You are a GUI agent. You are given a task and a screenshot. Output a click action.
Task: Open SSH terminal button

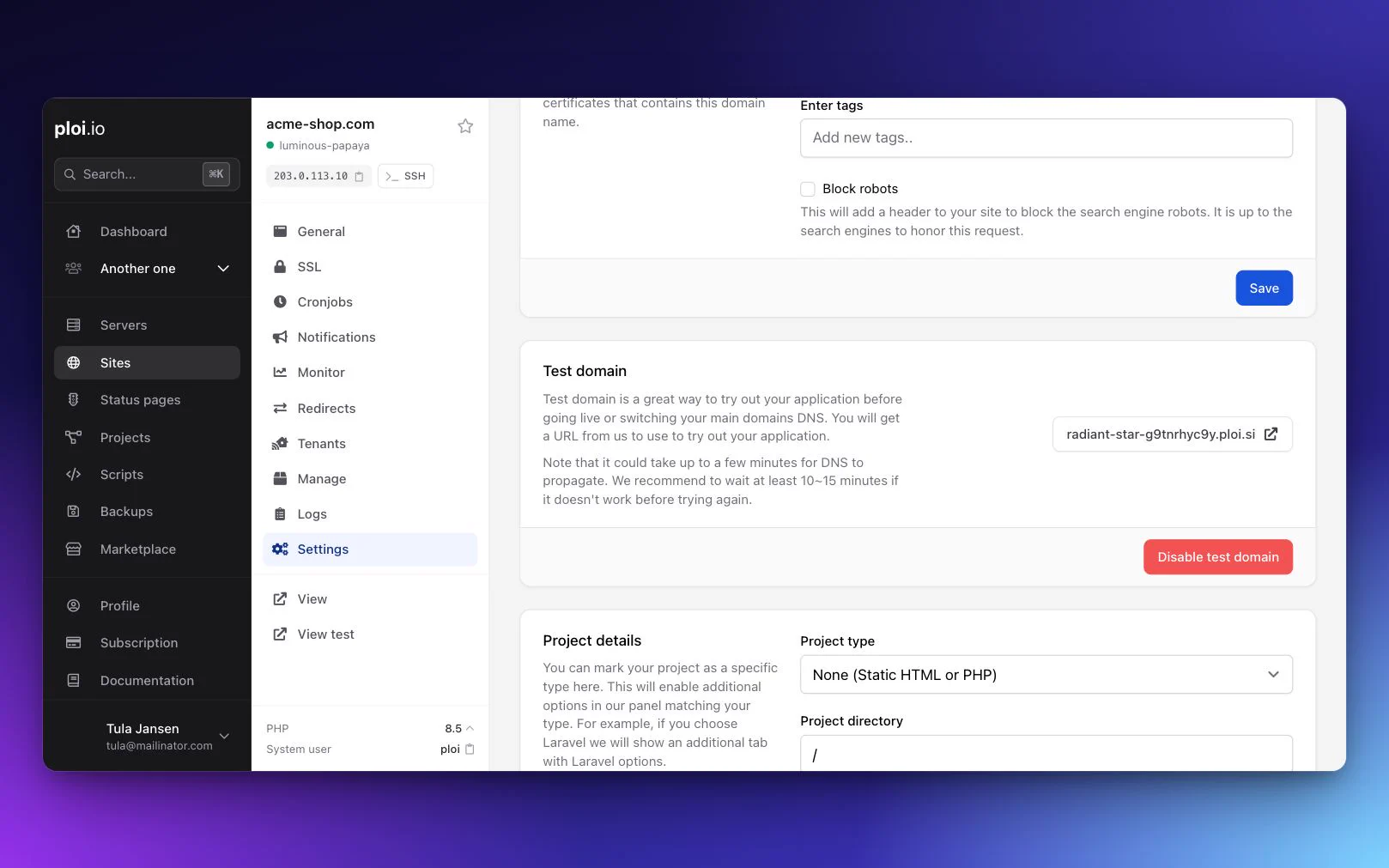tap(405, 176)
